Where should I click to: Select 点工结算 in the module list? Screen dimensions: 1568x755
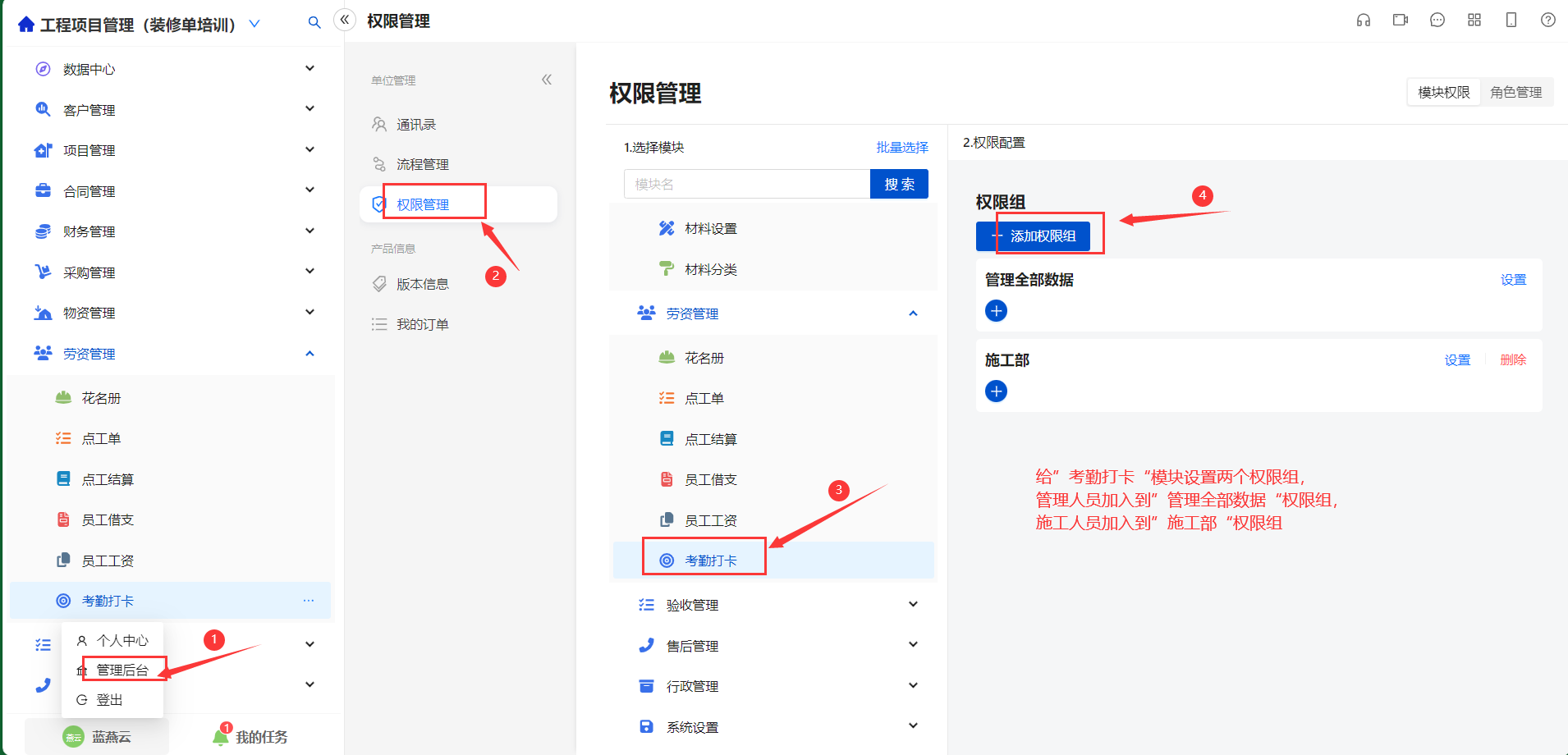pyautogui.click(x=773, y=439)
